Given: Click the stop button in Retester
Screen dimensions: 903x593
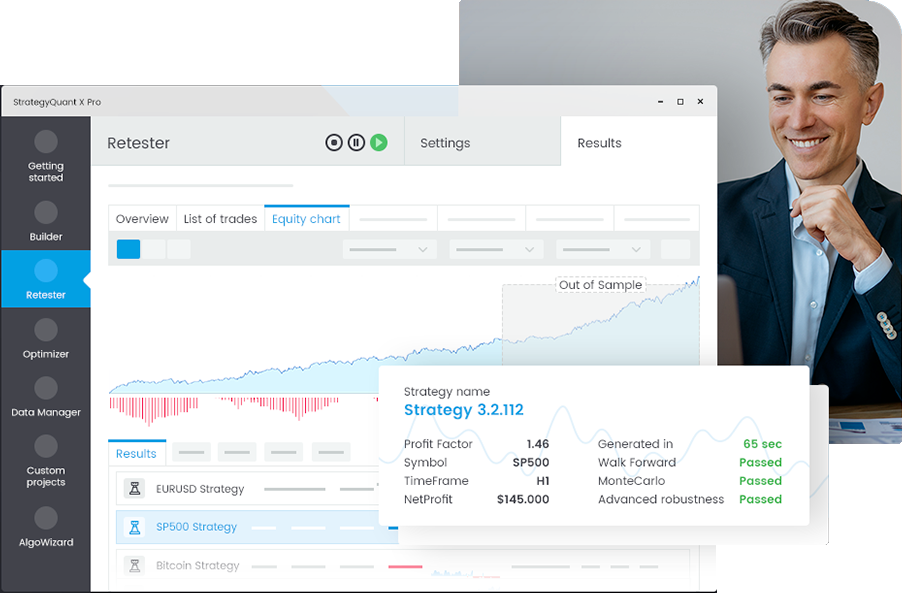Looking at the screenshot, I should (x=334, y=143).
